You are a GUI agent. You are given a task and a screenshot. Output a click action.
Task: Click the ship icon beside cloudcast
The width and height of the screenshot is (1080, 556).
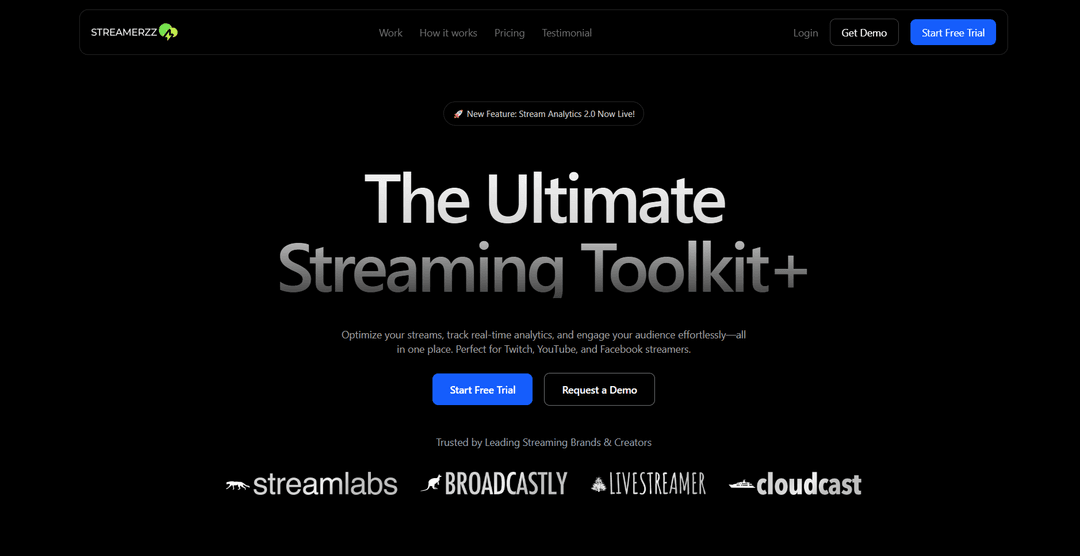[x=741, y=485]
